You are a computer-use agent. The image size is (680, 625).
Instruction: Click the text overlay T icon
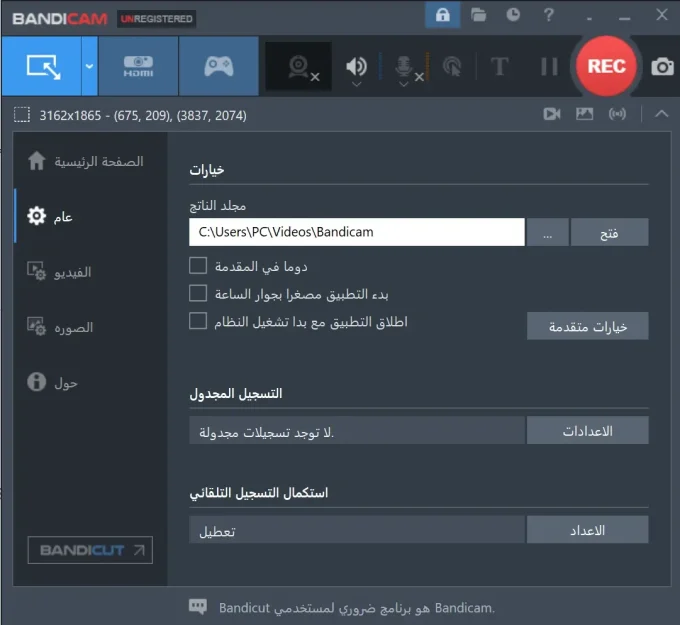[x=499, y=67]
